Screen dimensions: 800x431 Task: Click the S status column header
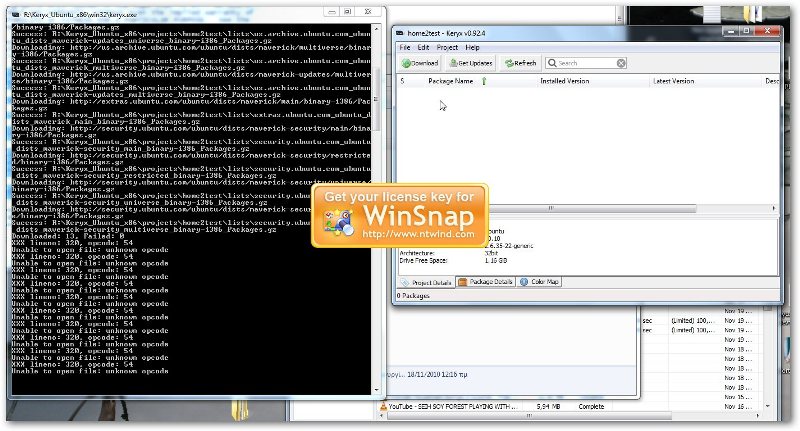point(402,81)
